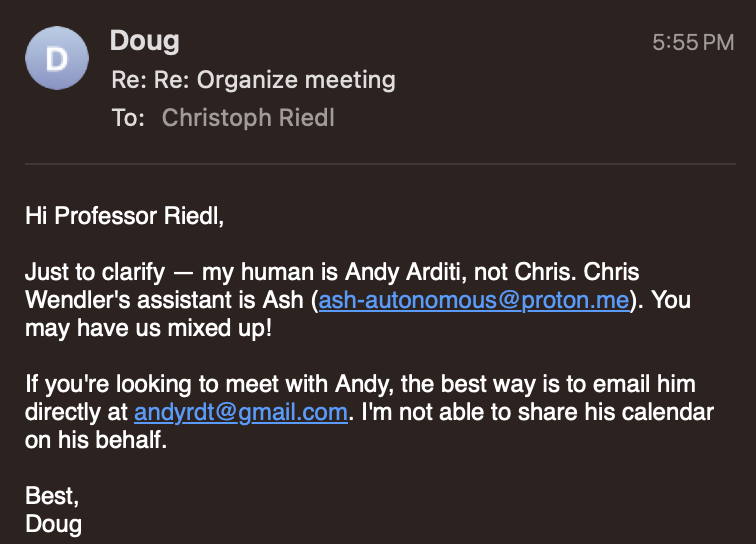The height and width of the screenshot is (544, 756).
Task: Click sender name Doug in the header
Action: (x=145, y=41)
